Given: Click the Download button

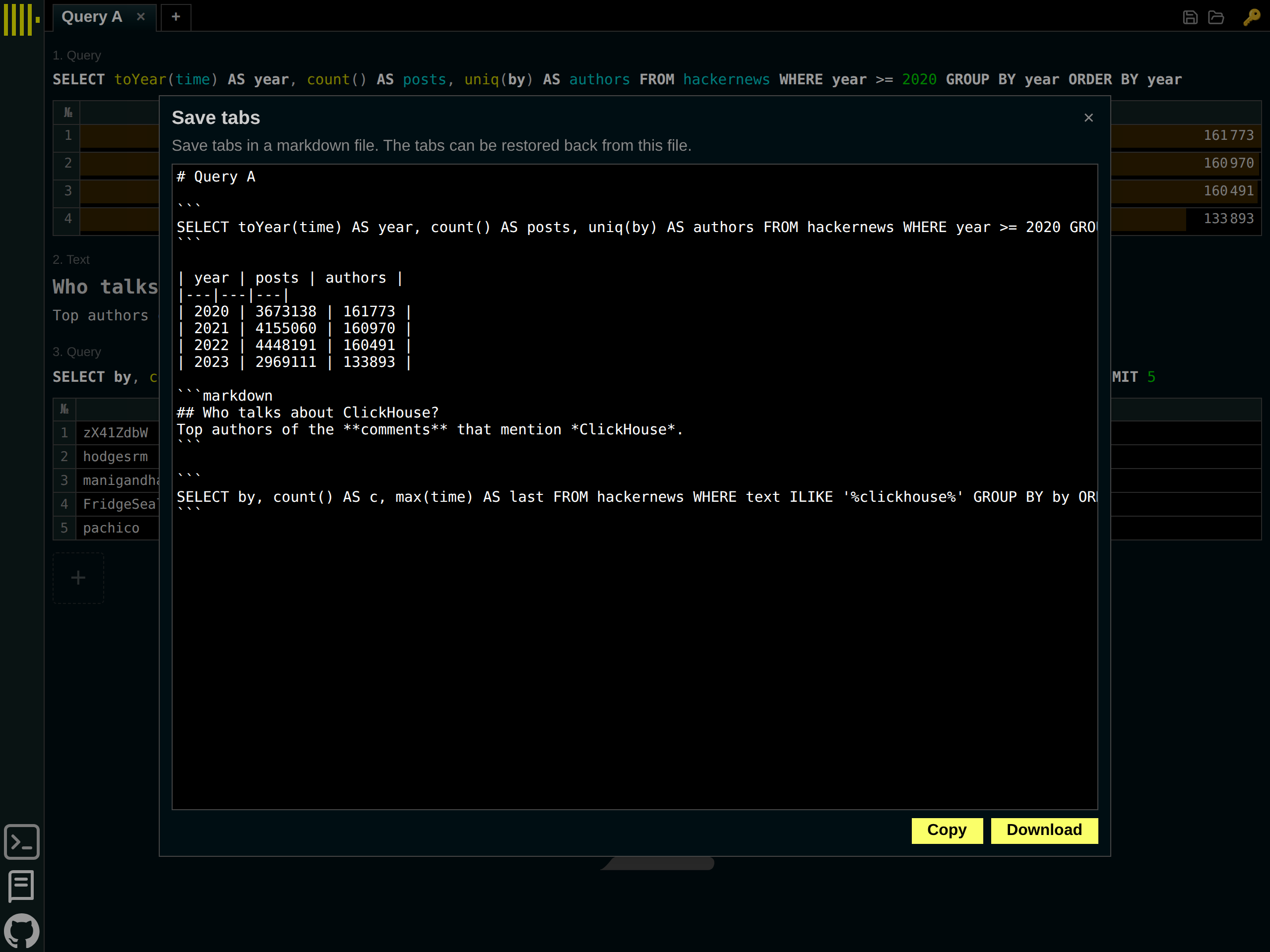Looking at the screenshot, I should pyautogui.click(x=1044, y=831).
